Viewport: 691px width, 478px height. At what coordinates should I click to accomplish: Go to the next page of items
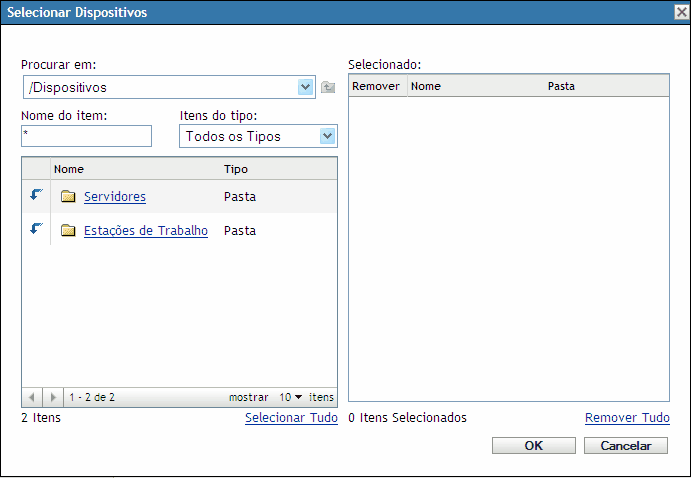tap(54, 397)
